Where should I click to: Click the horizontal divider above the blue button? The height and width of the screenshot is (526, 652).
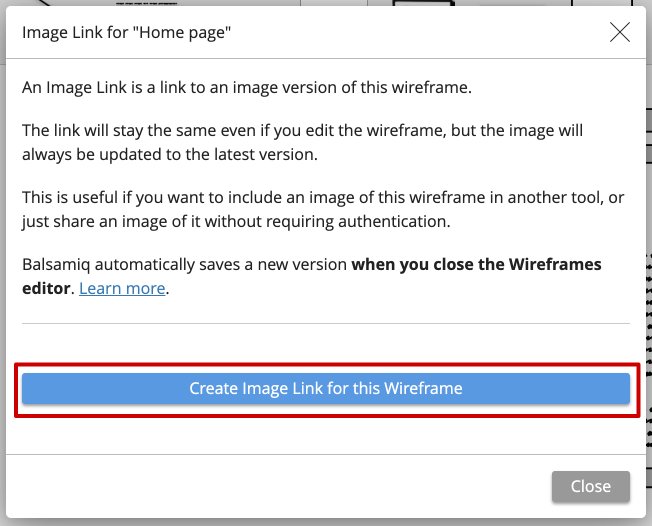[326, 323]
